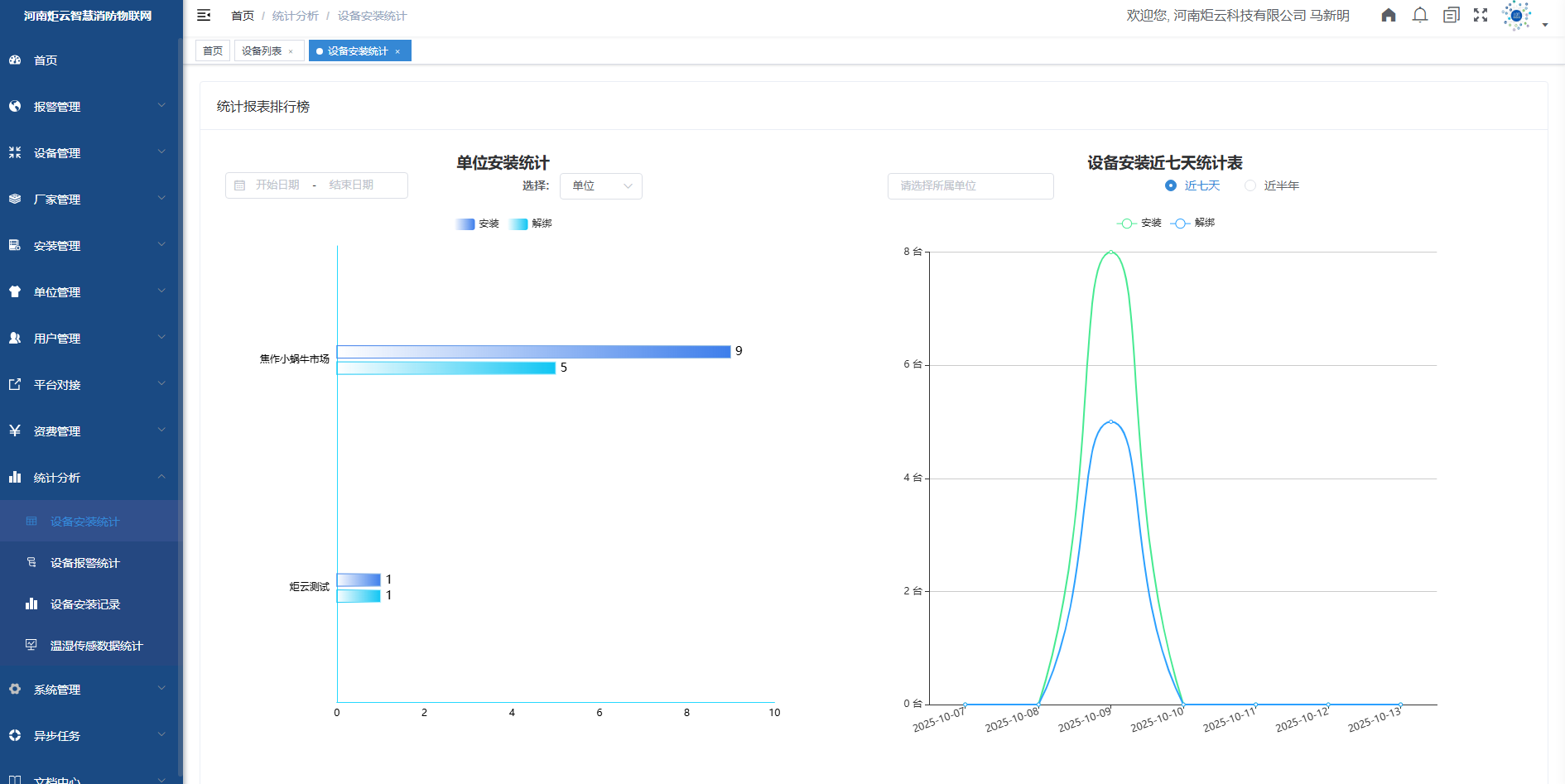
Task: Click the calendar icon in date range
Action: click(240, 185)
